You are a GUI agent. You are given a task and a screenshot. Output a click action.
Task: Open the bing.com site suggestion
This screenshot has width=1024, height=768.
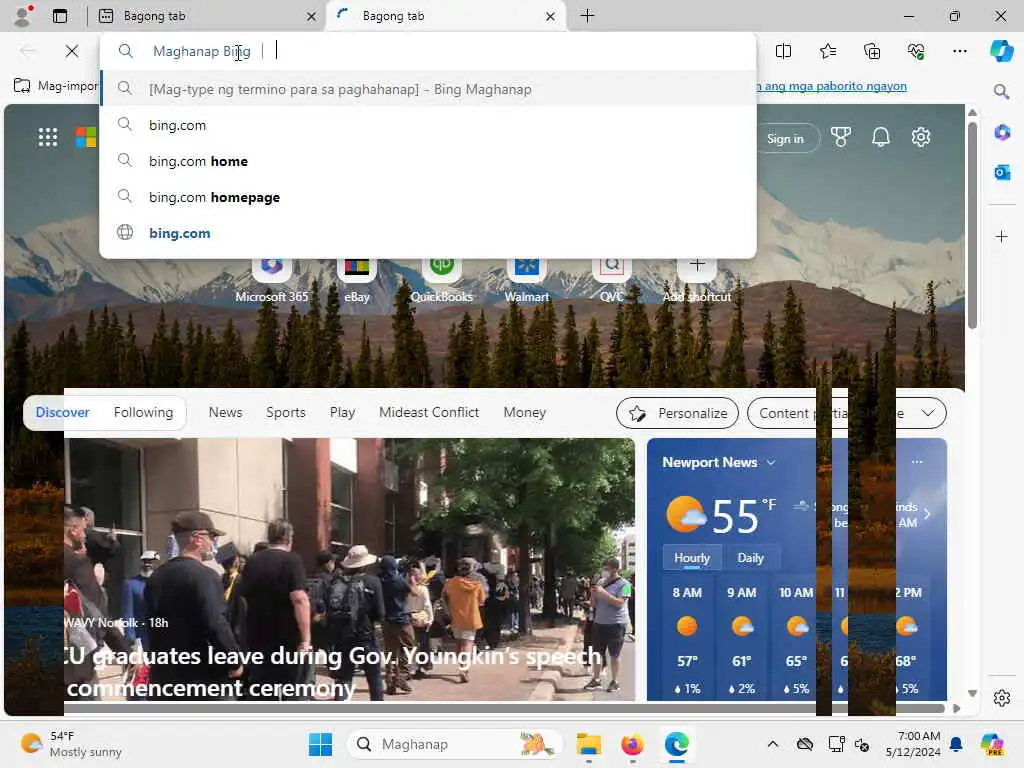pos(428,233)
